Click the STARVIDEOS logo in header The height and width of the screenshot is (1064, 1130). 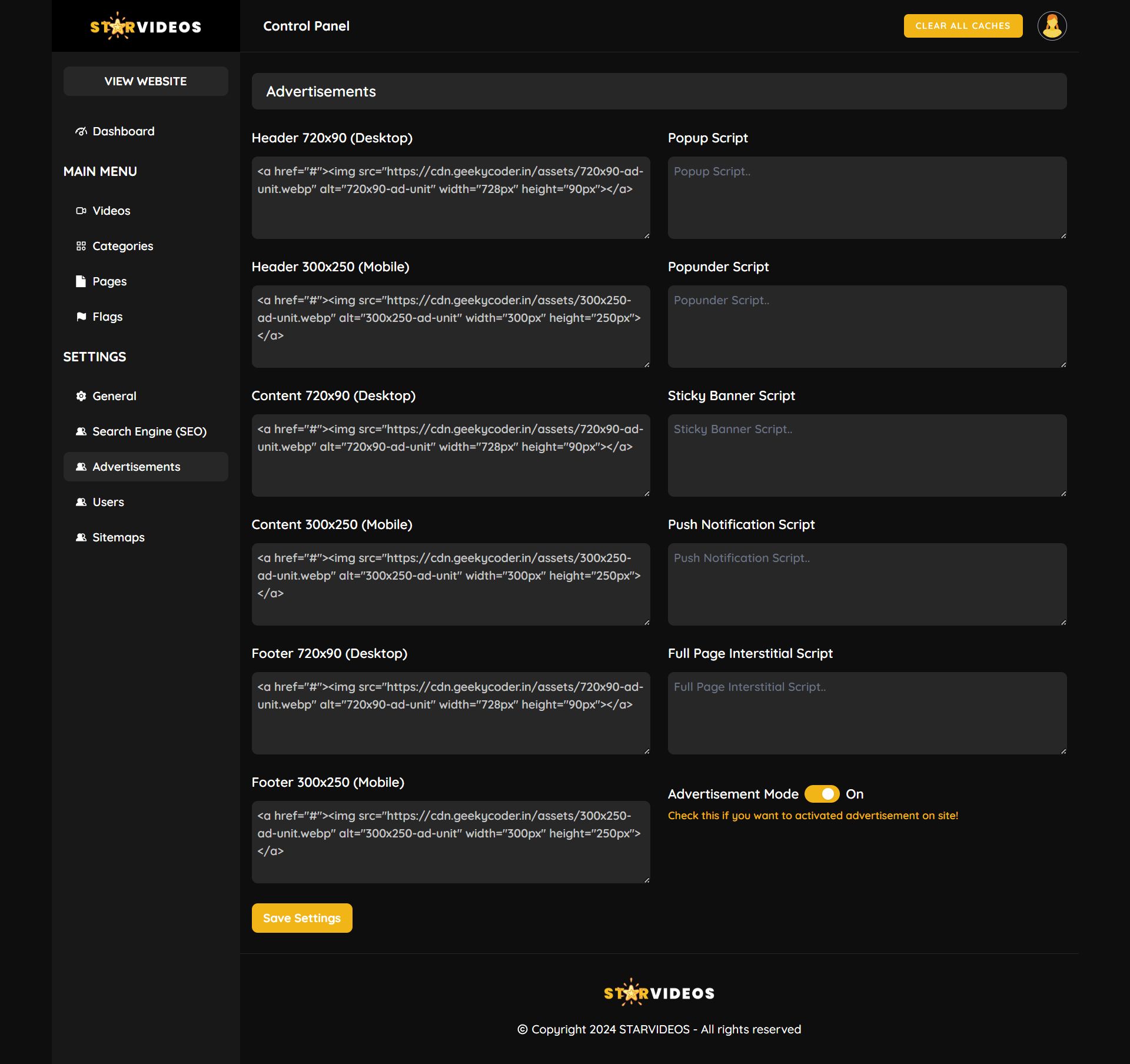145,26
